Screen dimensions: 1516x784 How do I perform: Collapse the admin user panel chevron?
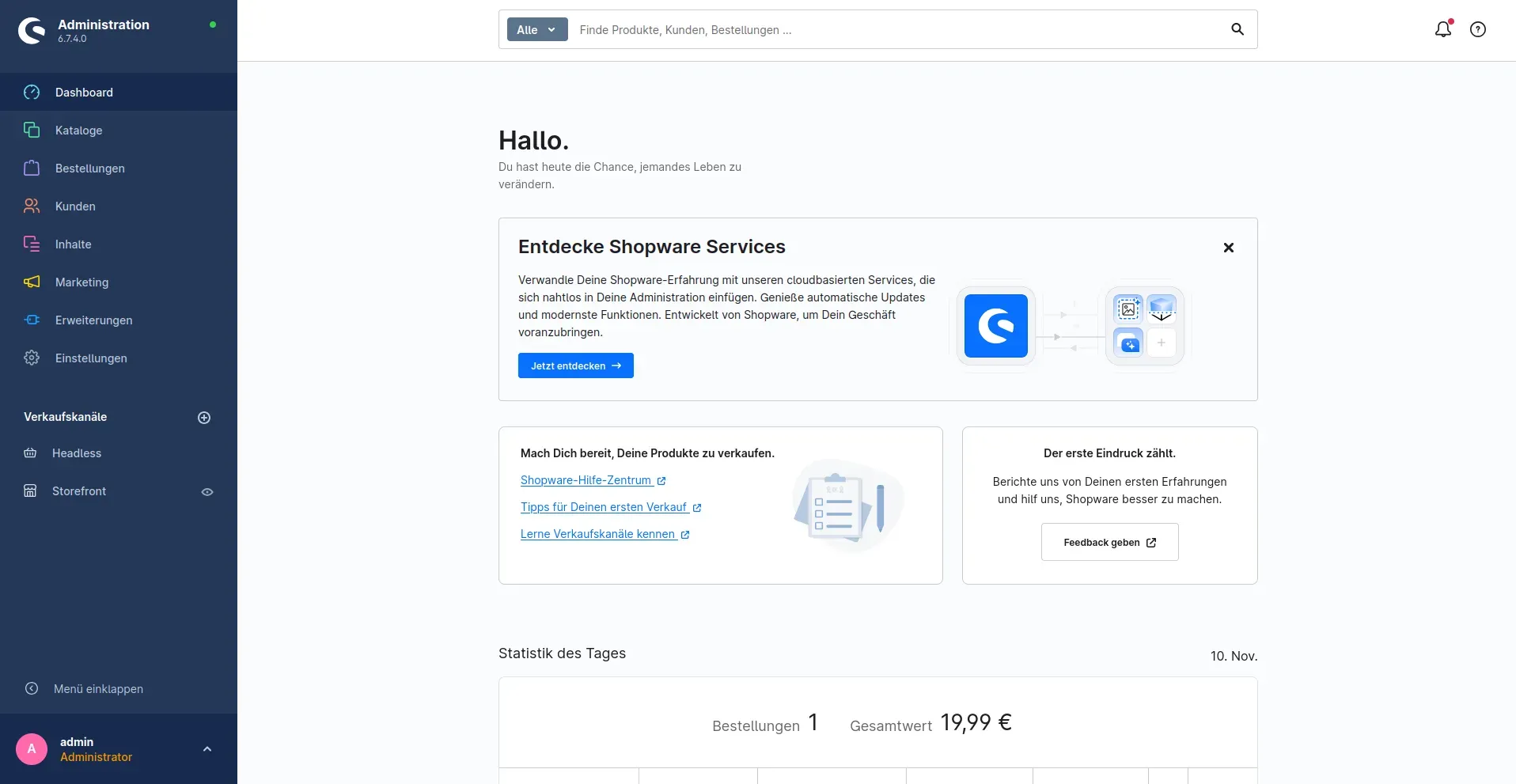(207, 748)
